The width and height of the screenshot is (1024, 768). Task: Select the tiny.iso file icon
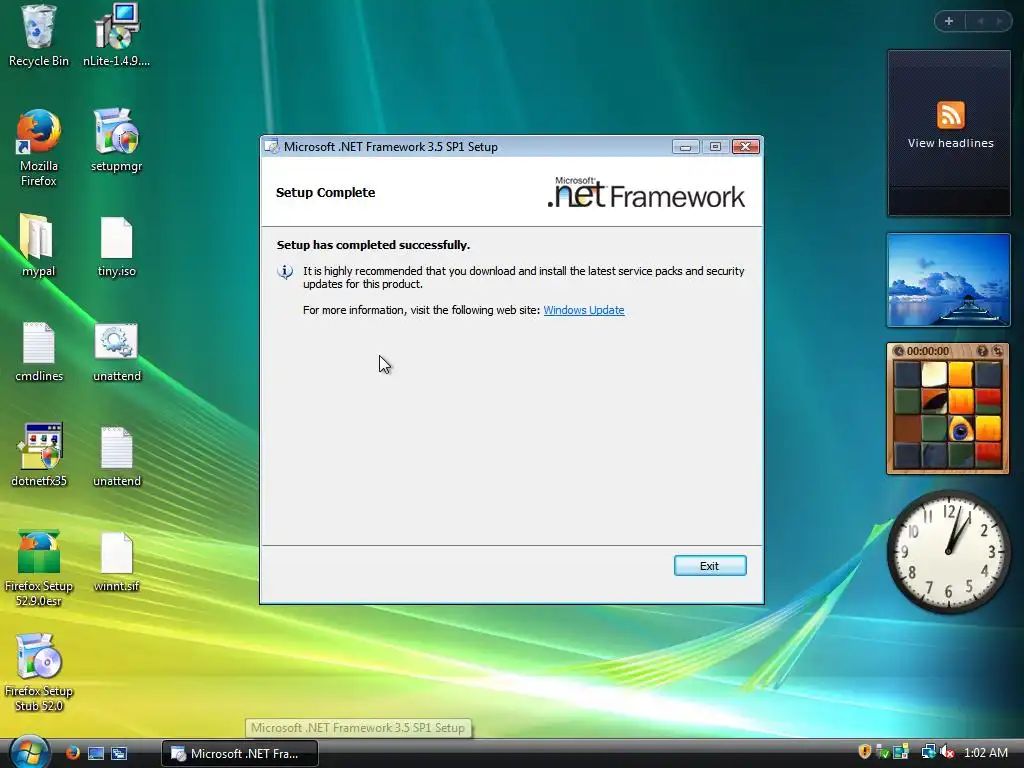click(x=116, y=246)
